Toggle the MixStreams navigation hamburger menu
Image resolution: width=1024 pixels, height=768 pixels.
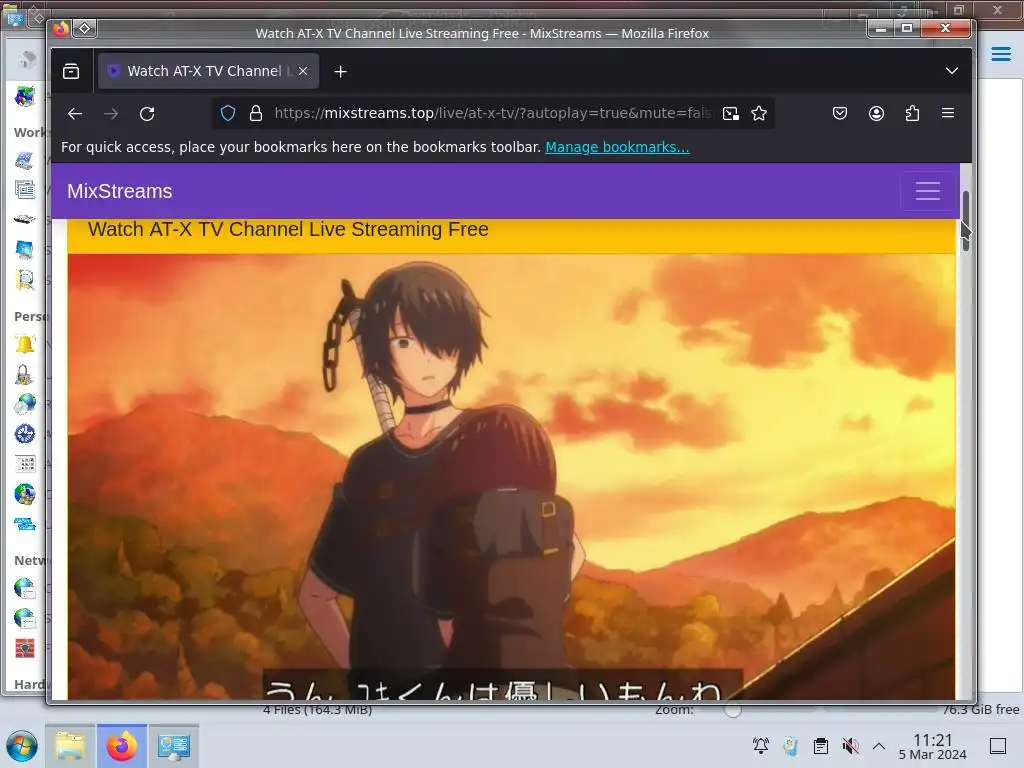(927, 191)
